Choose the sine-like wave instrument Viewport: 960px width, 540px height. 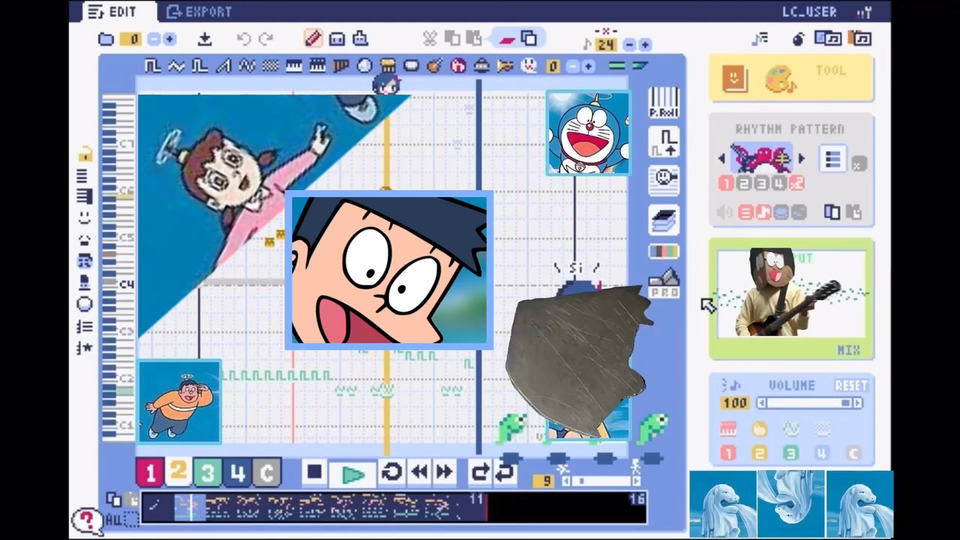pyautogui.click(x=176, y=66)
